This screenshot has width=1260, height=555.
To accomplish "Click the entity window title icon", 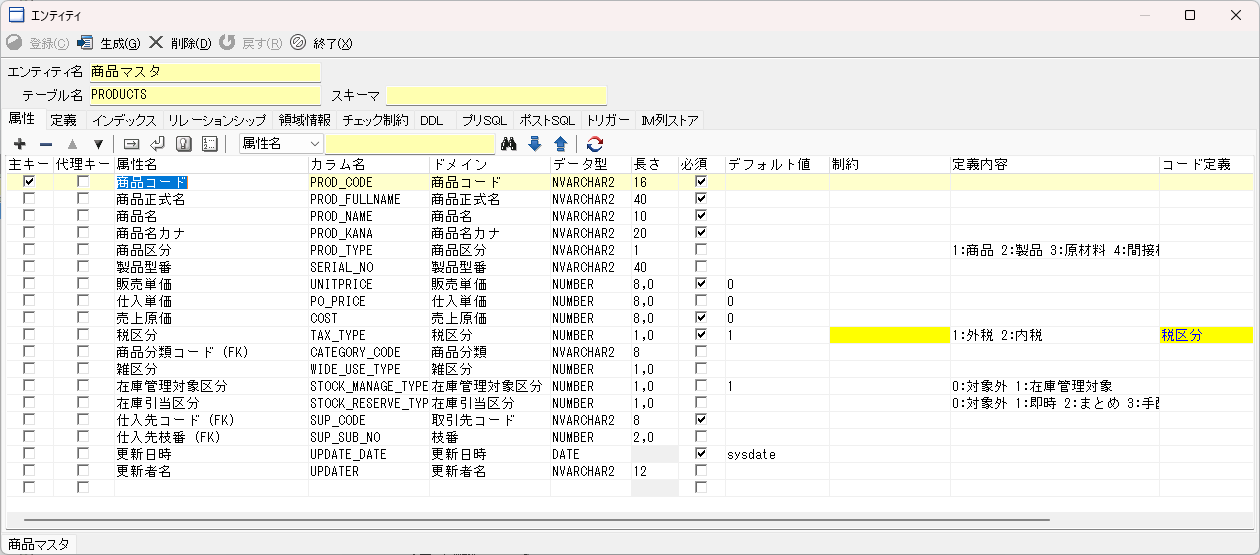I will (16, 15).
